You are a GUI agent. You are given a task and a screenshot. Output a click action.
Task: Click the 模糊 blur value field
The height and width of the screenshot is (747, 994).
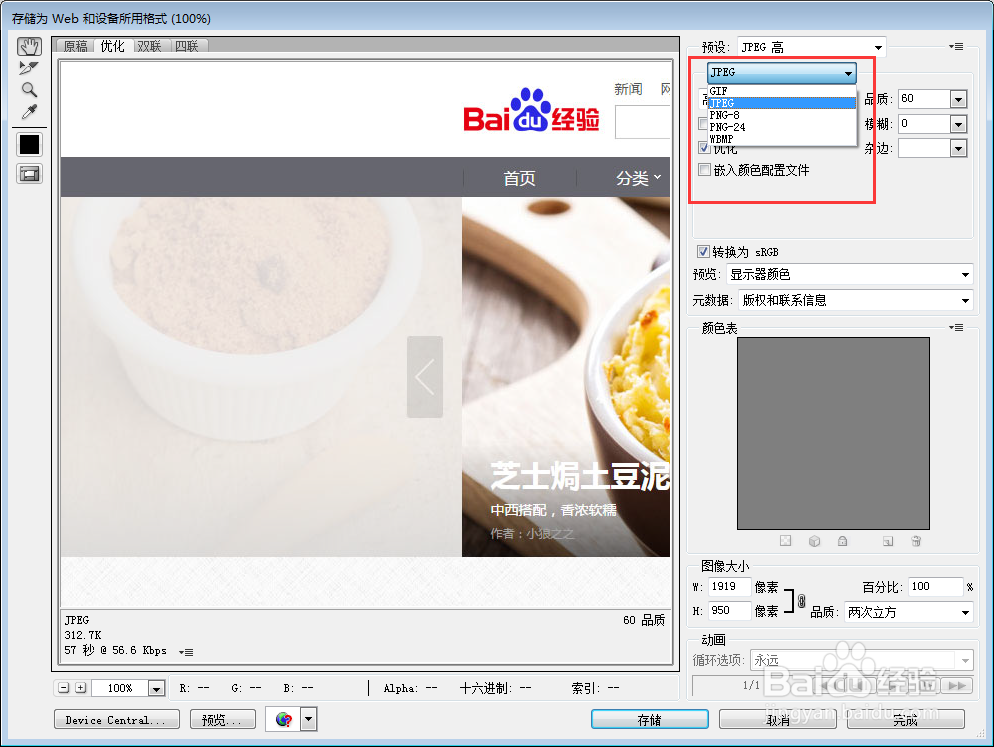point(924,124)
